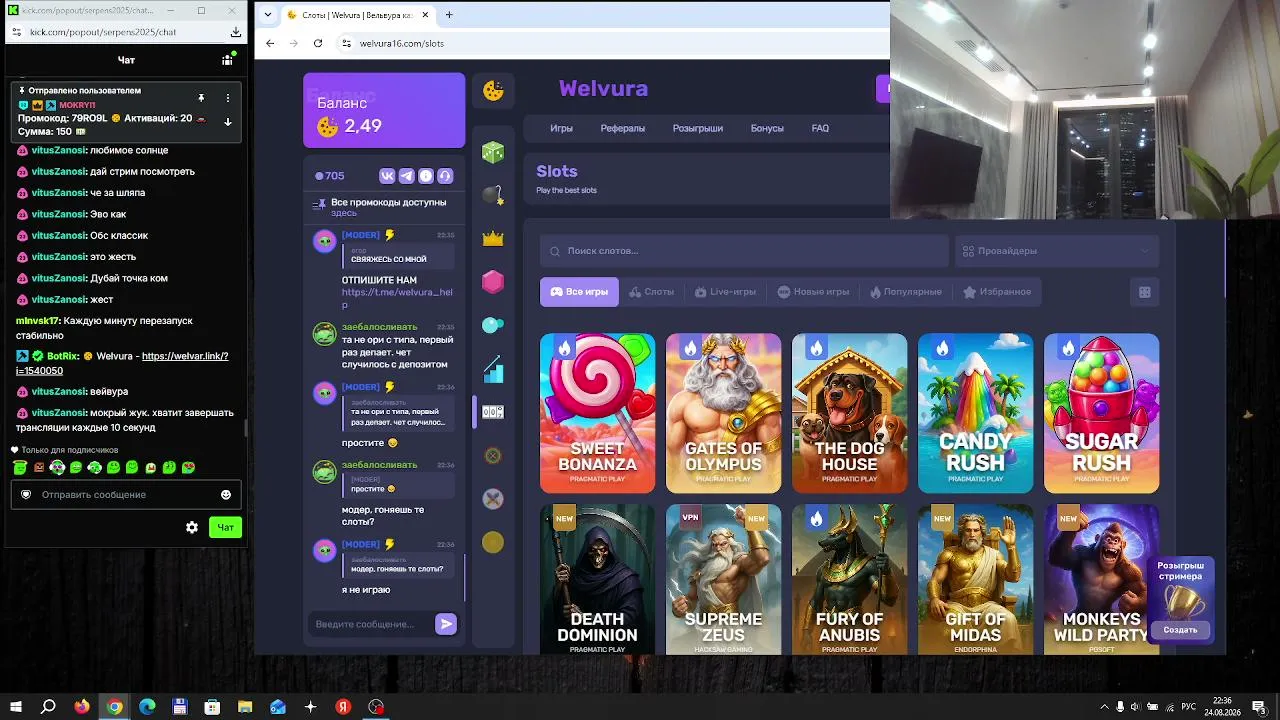Open Kick chat gift leaderboard icon
This screenshot has width=1280, height=720.
227,60
